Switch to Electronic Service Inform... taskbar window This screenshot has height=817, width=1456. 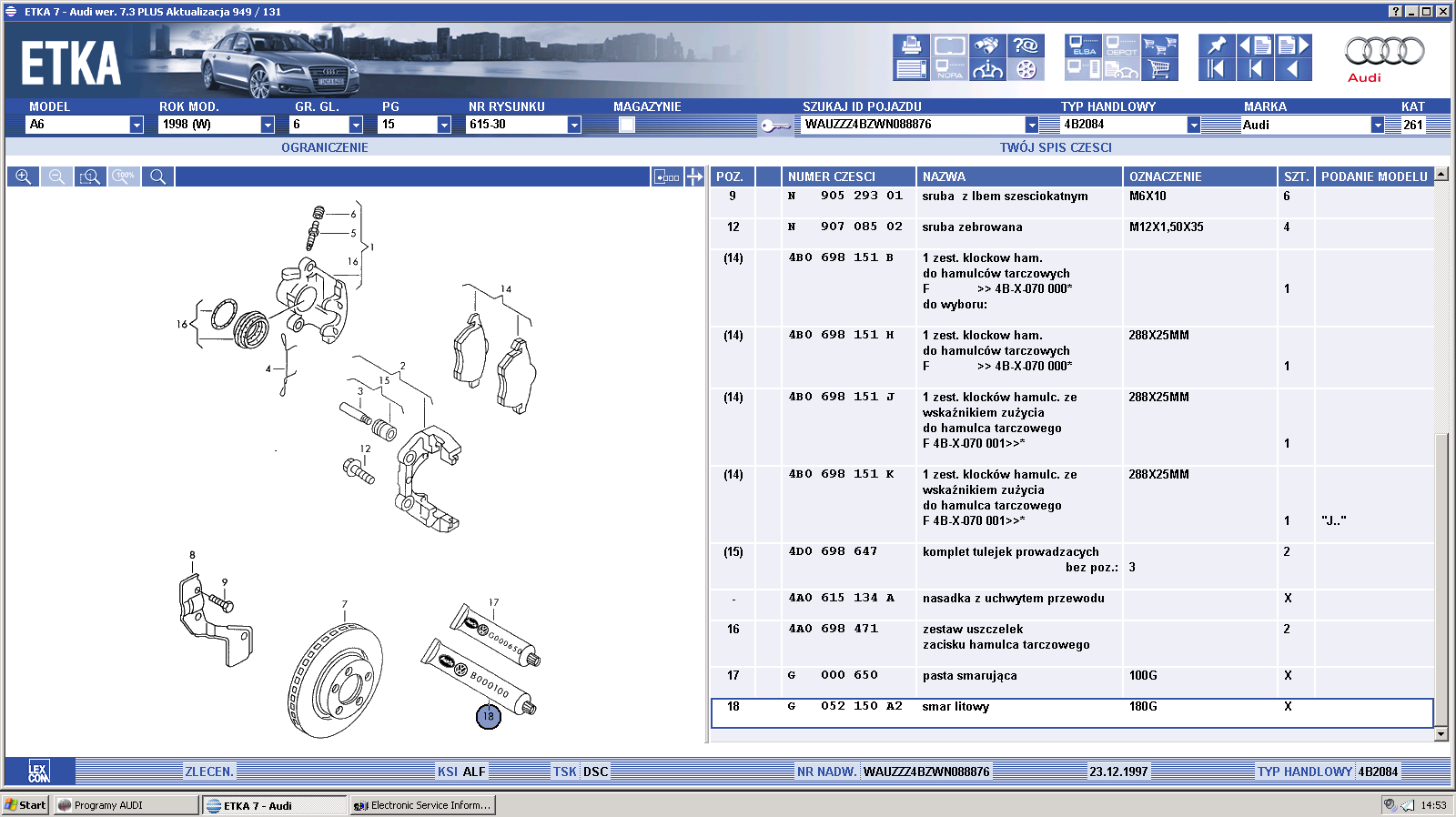tap(423, 805)
